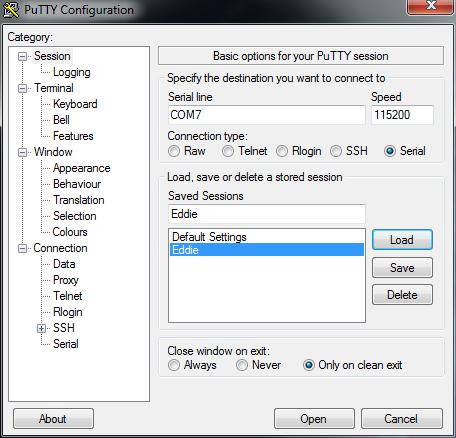Click the About button
Viewport: 456px width, 438px height.
click(x=53, y=419)
